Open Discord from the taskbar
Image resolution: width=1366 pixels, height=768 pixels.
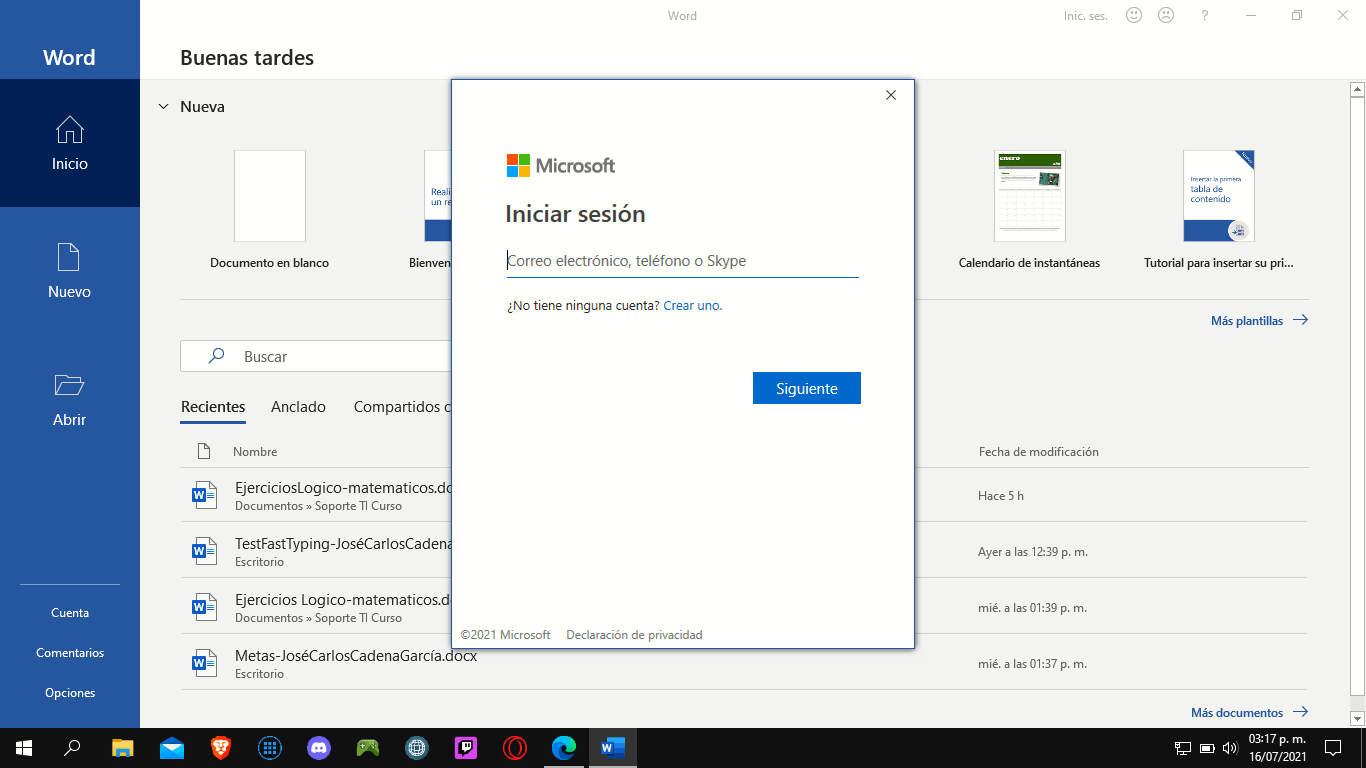(x=319, y=748)
